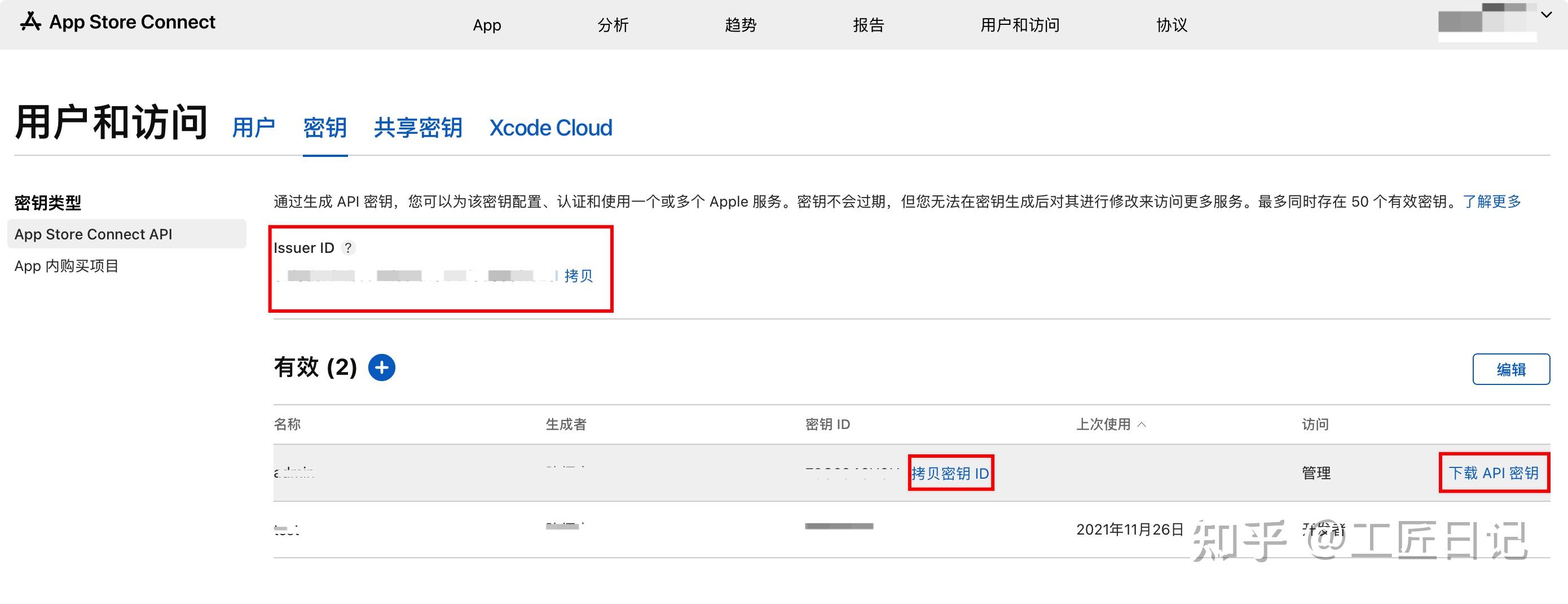The width and height of the screenshot is (1568, 604).
Task: Open the 趋势 section
Action: click(740, 25)
